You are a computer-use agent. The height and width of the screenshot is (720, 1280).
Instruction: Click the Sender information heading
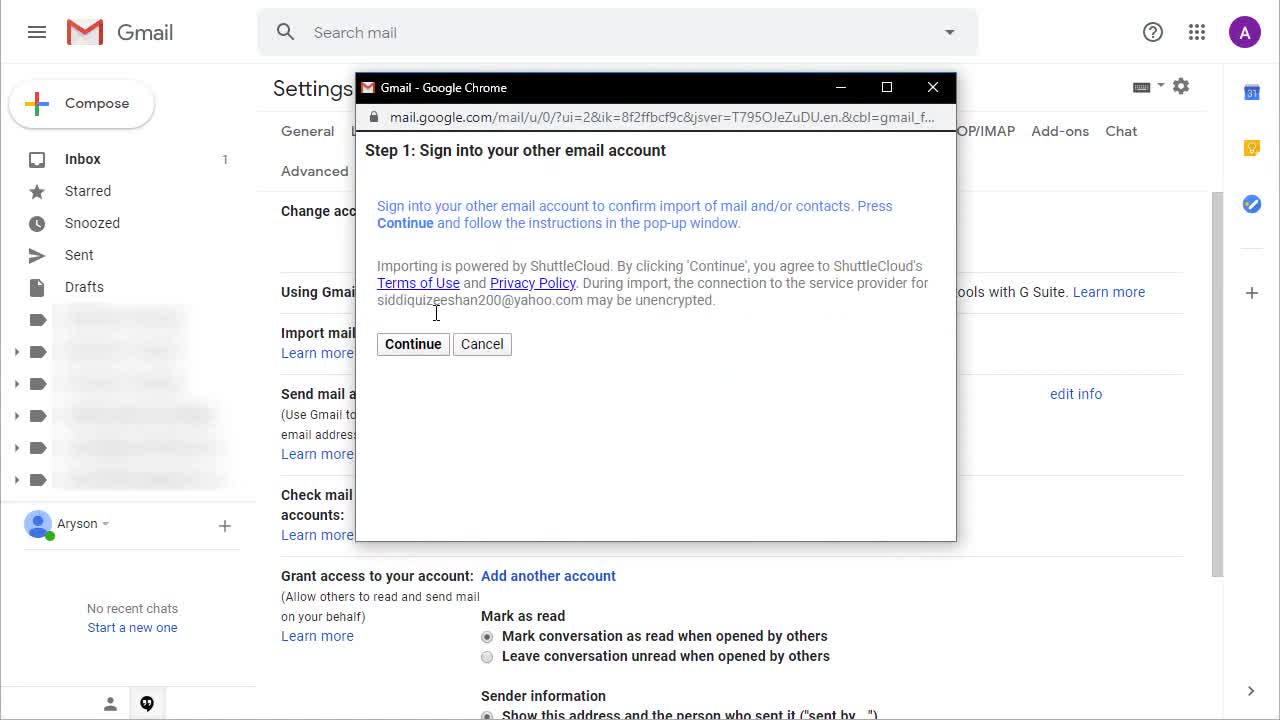coord(543,696)
